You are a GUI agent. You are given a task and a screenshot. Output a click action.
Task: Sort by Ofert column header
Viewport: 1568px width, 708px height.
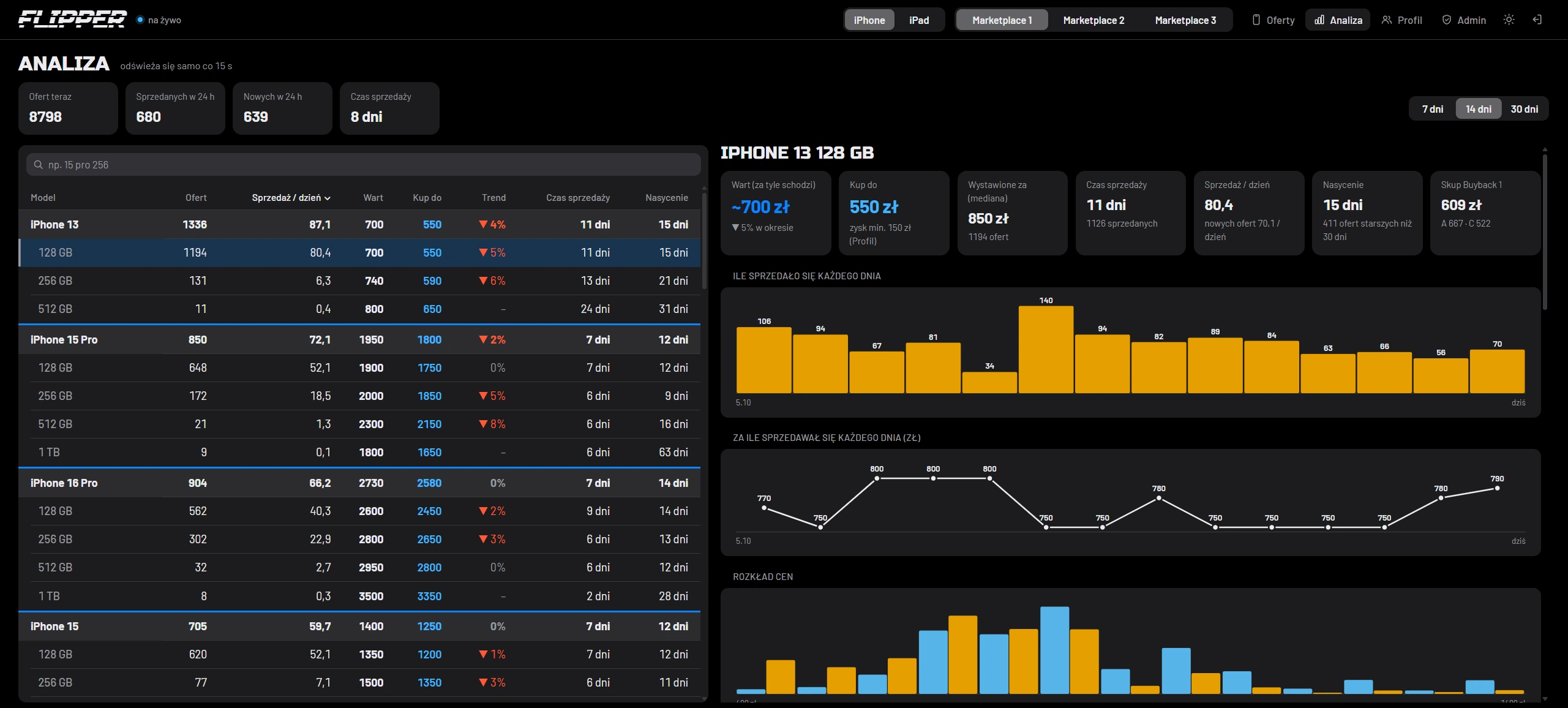pos(196,198)
